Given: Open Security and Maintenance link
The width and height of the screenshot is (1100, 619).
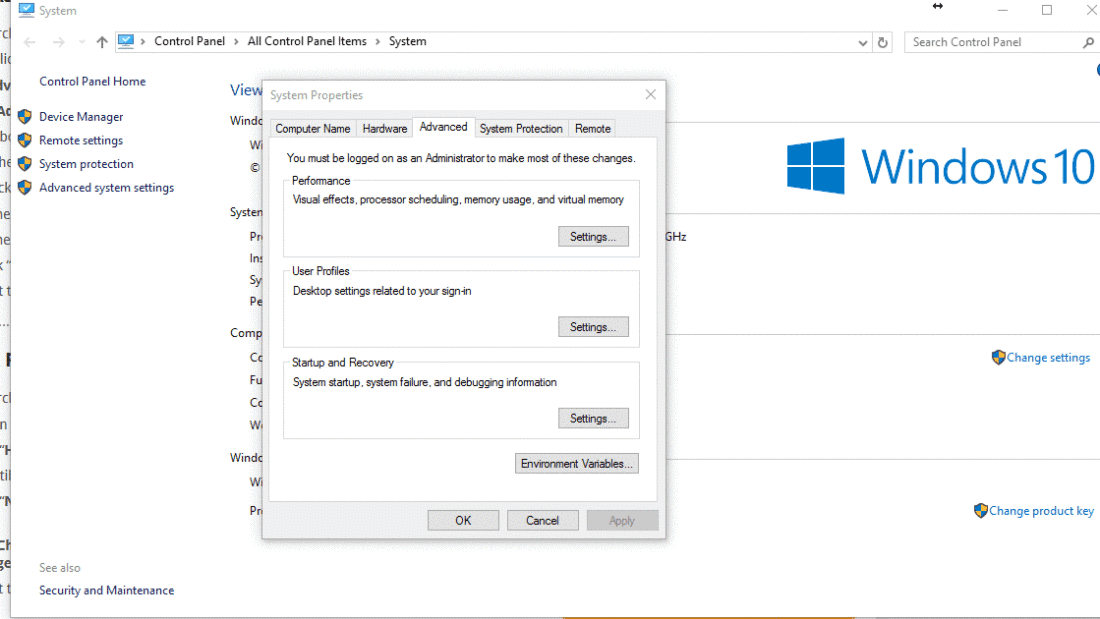Looking at the screenshot, I should (107, 590).
